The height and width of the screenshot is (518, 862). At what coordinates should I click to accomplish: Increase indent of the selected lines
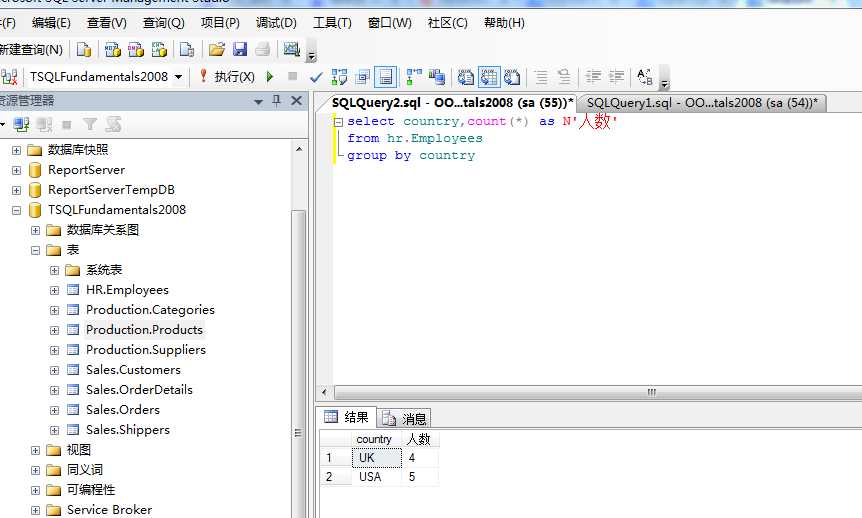616,77
